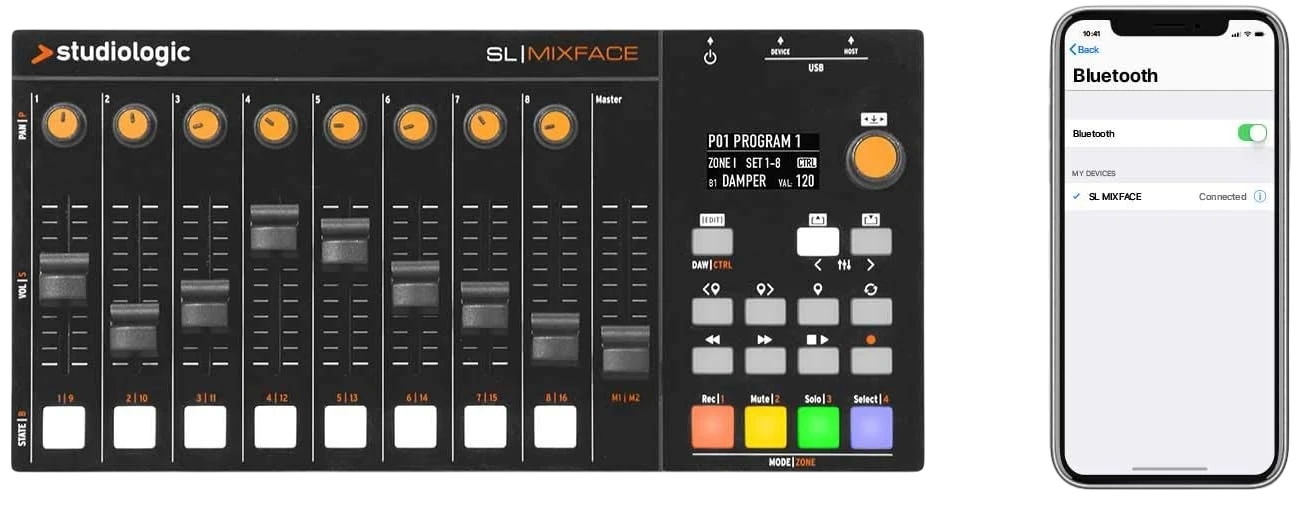Viewport: 1302px width, 509px height.
Task: Tap the SL MIXFACE device row on the phone
Action: click(x=1169, y=196)
